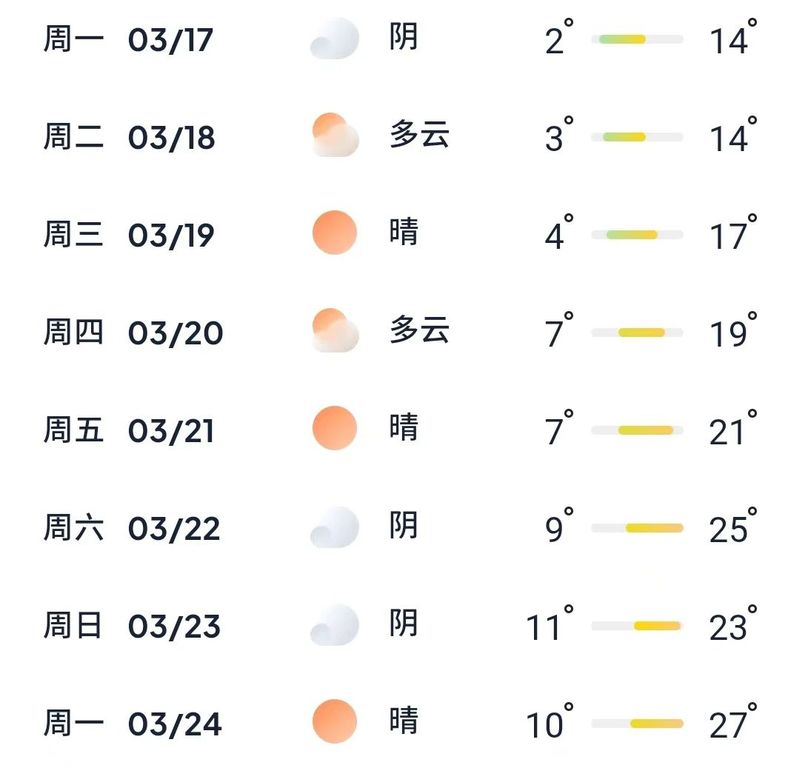Click the sunny icon for 03/19

[x=334, y=232]
